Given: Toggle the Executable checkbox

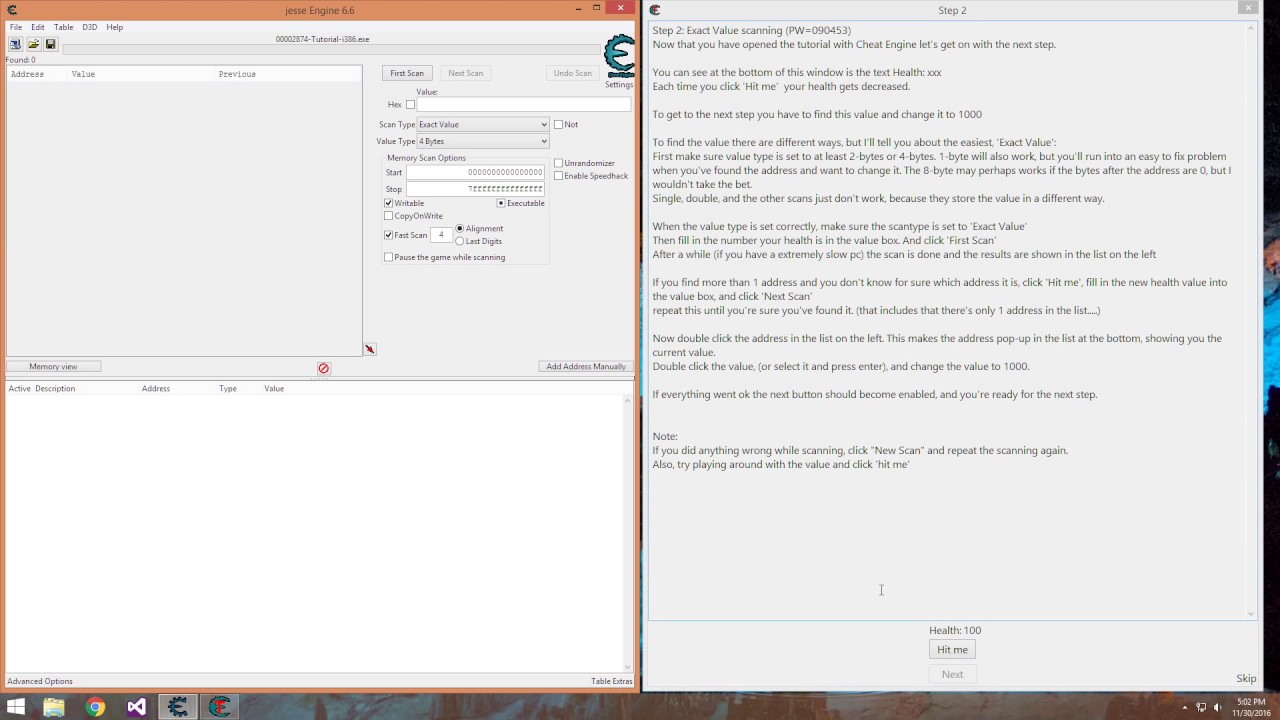Looking at the screenshot, I should pos(501,203).
